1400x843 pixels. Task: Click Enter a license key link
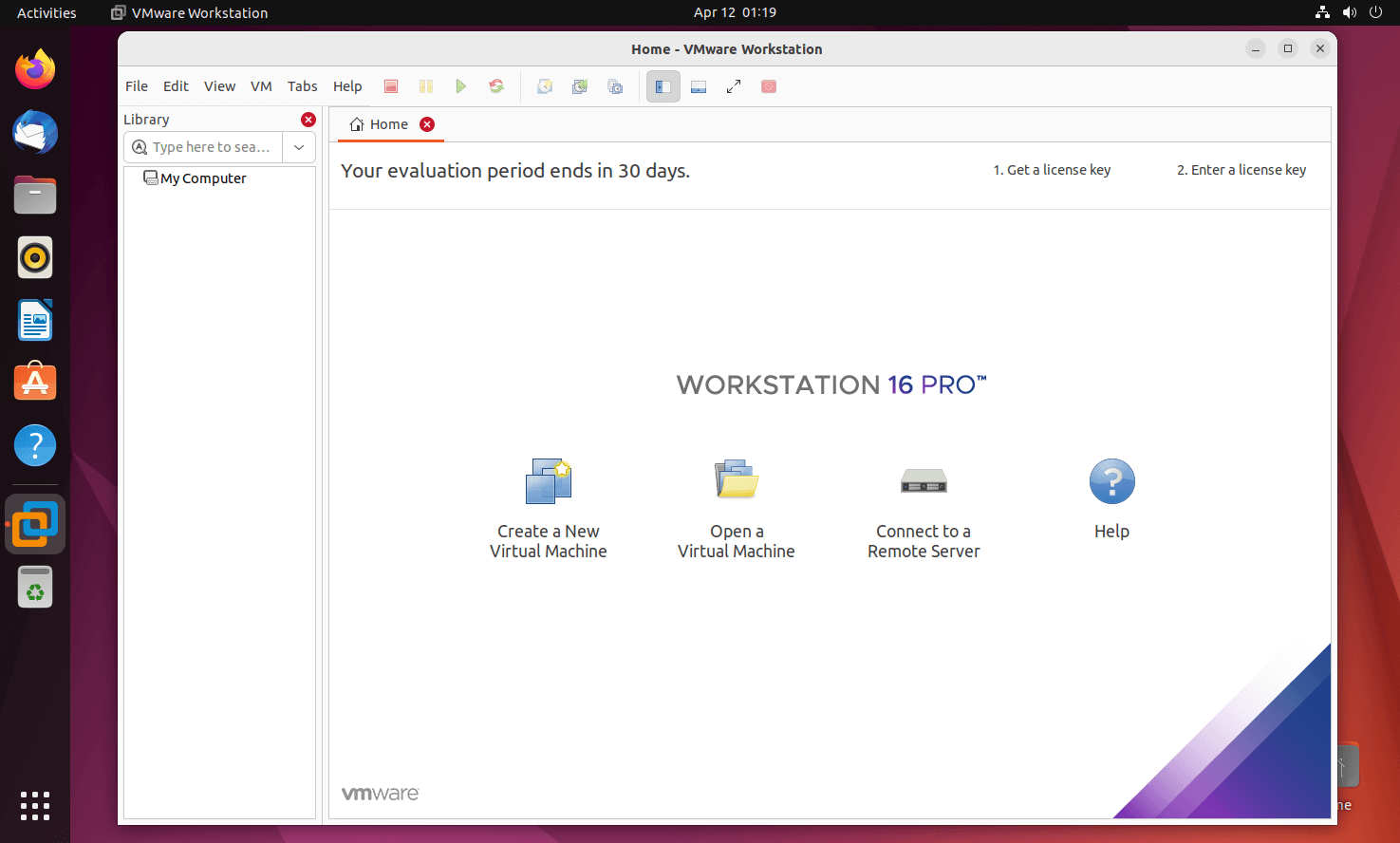click(1241, 170)
